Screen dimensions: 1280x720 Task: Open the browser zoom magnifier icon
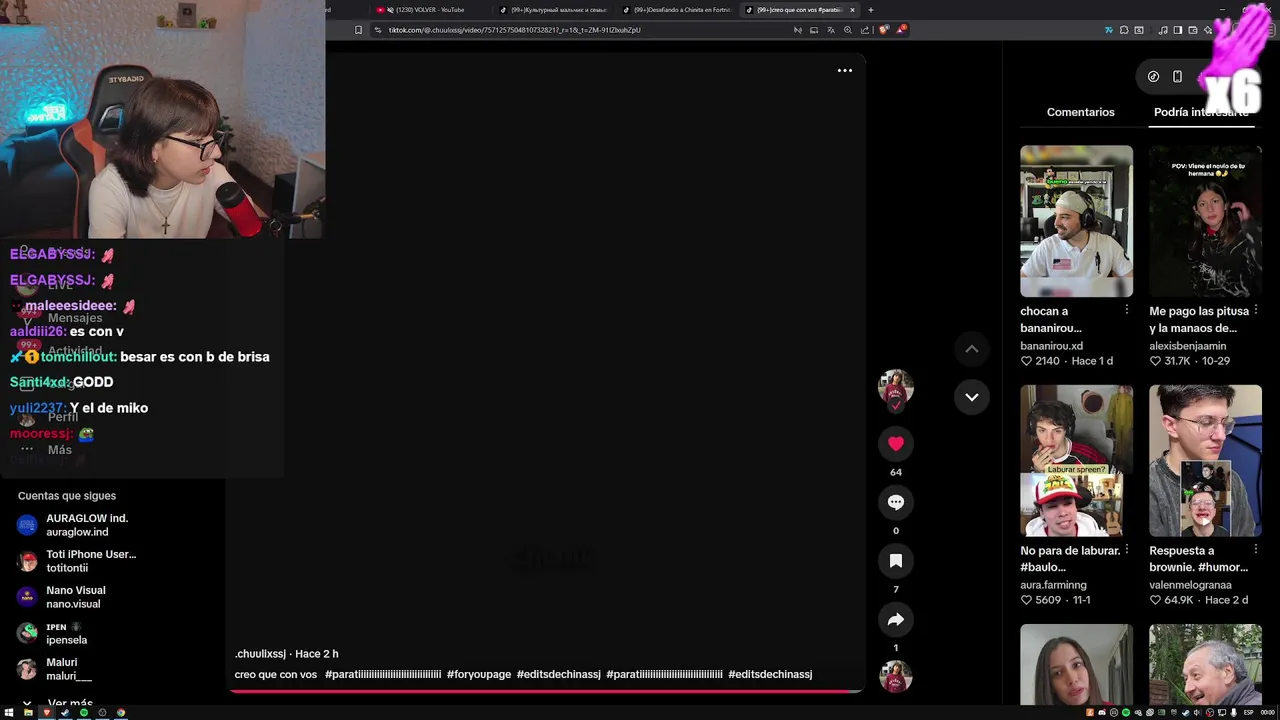tap(848, 30)
